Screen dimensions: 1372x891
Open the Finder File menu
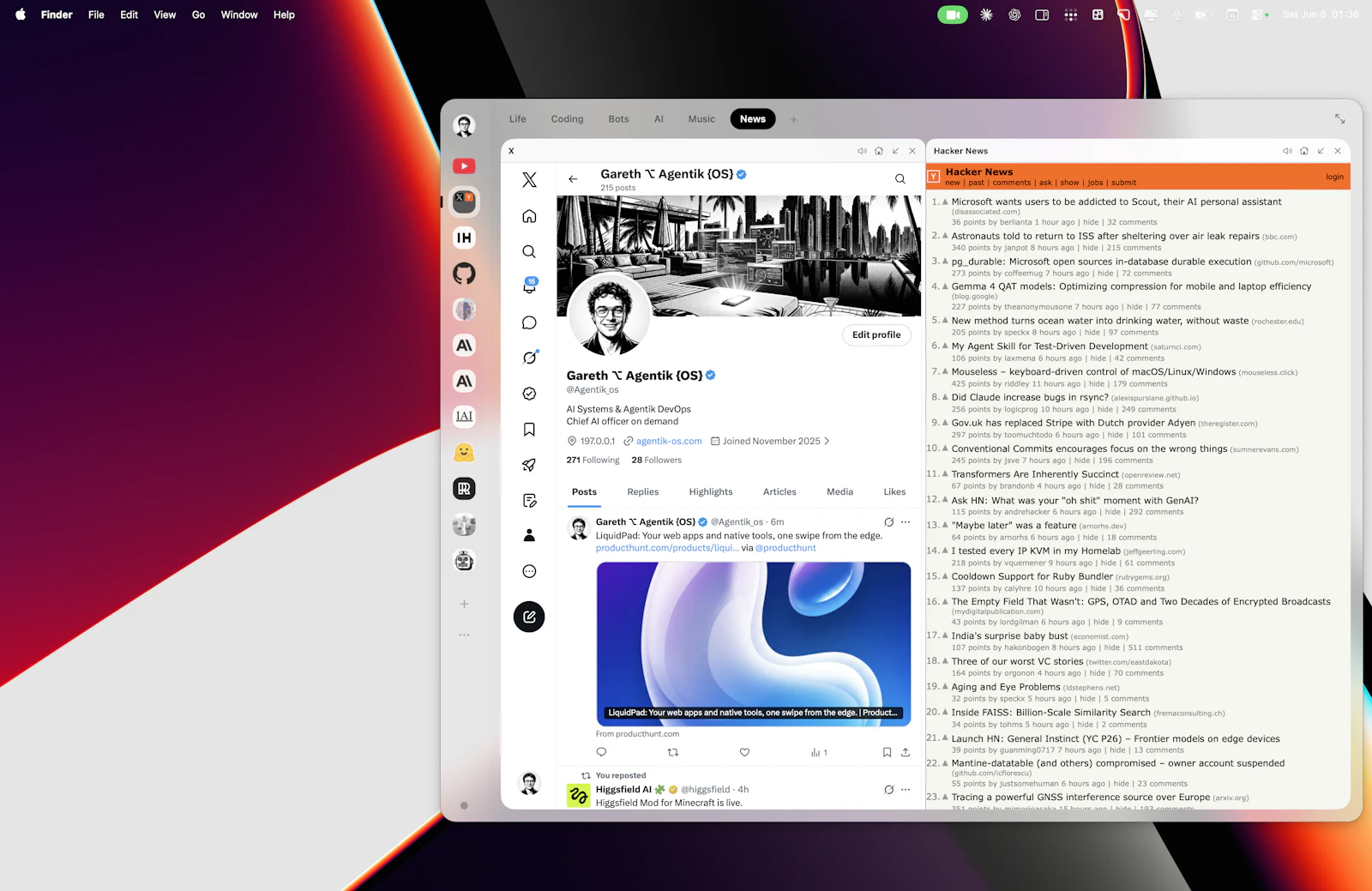point(96,15)
